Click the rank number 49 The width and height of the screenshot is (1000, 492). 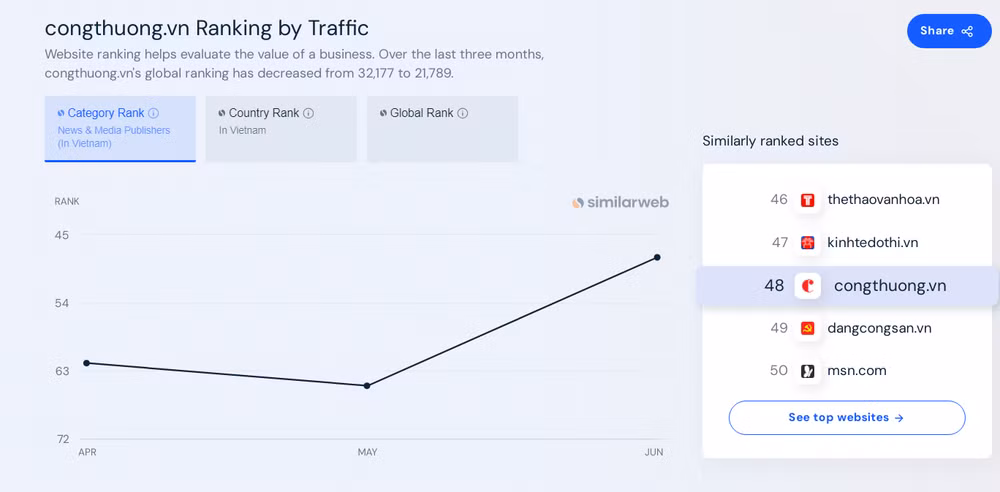[x=779, y=328]
